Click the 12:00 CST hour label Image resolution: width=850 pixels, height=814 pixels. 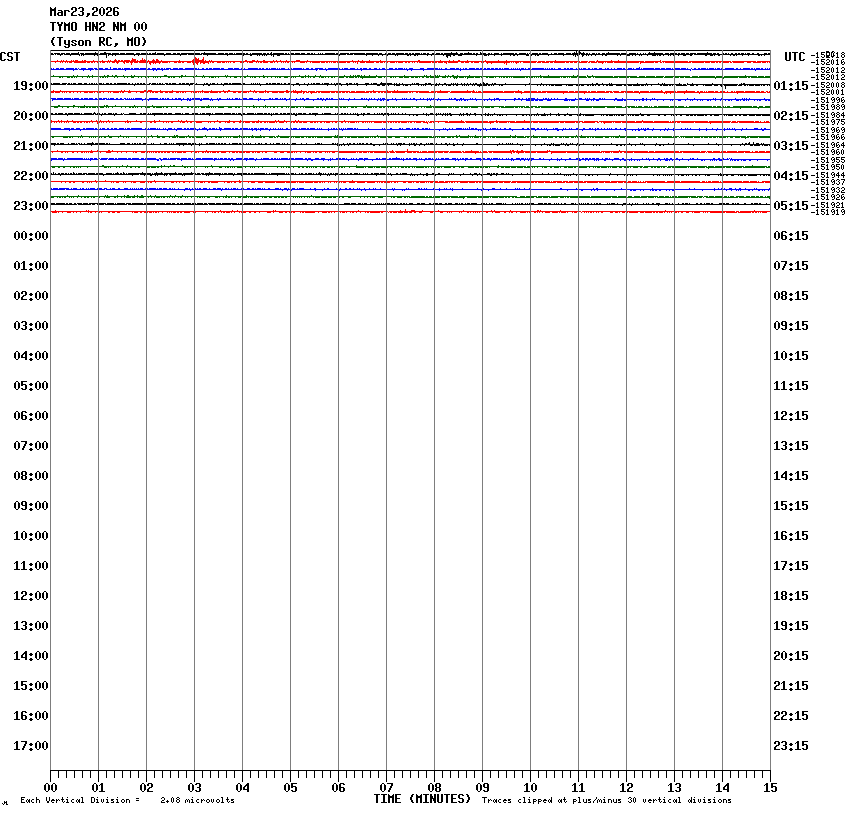tap(30, 596)
